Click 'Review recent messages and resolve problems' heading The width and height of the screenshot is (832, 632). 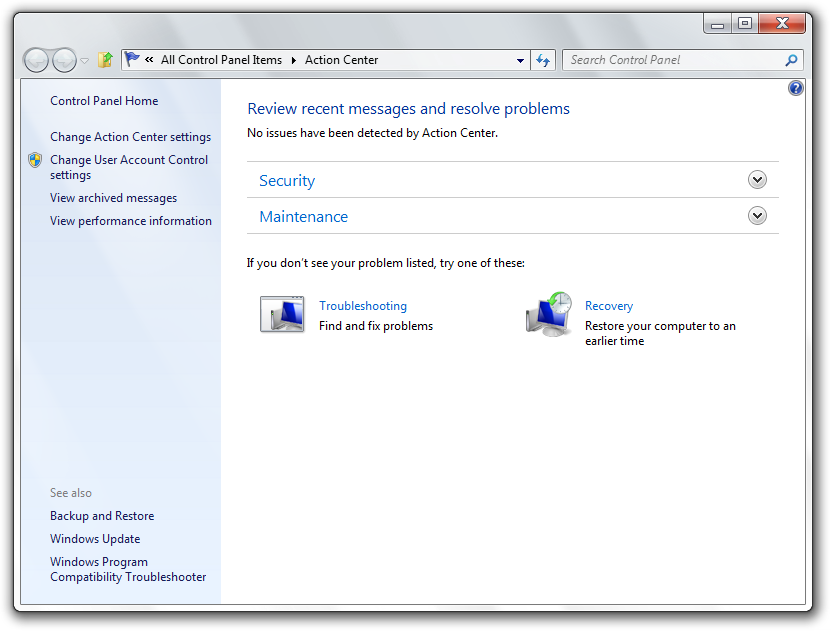tap(409, 109)
